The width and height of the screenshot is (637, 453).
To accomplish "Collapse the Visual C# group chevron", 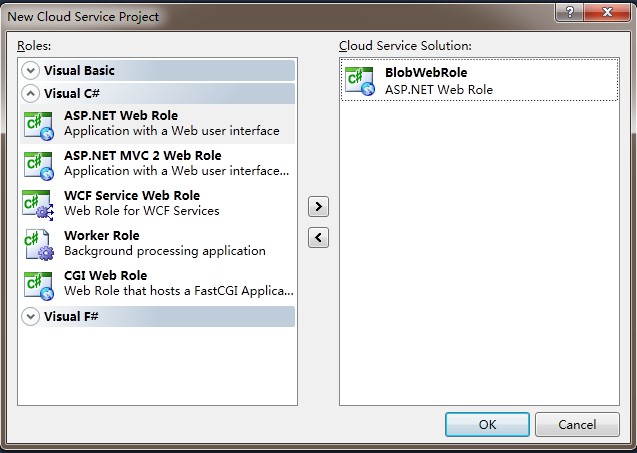I will [x=31, y=94].
